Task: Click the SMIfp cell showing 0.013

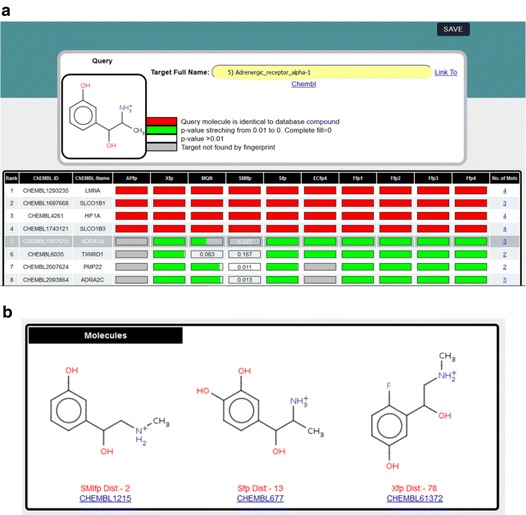Action: tap(245, 279)
